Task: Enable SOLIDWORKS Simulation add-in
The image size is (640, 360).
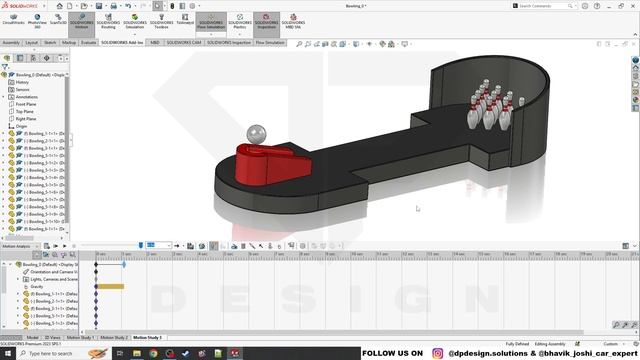Action: [x=135, y=21]
